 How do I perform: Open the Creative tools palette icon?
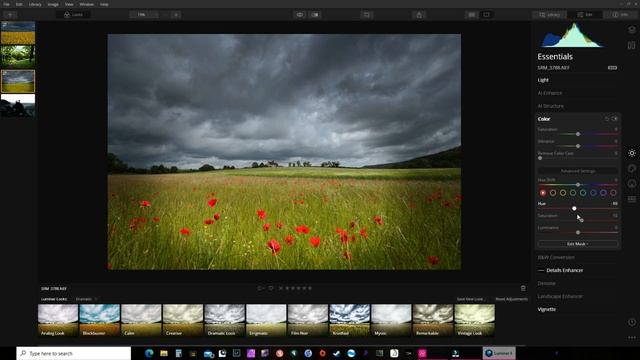pos(631,168)
